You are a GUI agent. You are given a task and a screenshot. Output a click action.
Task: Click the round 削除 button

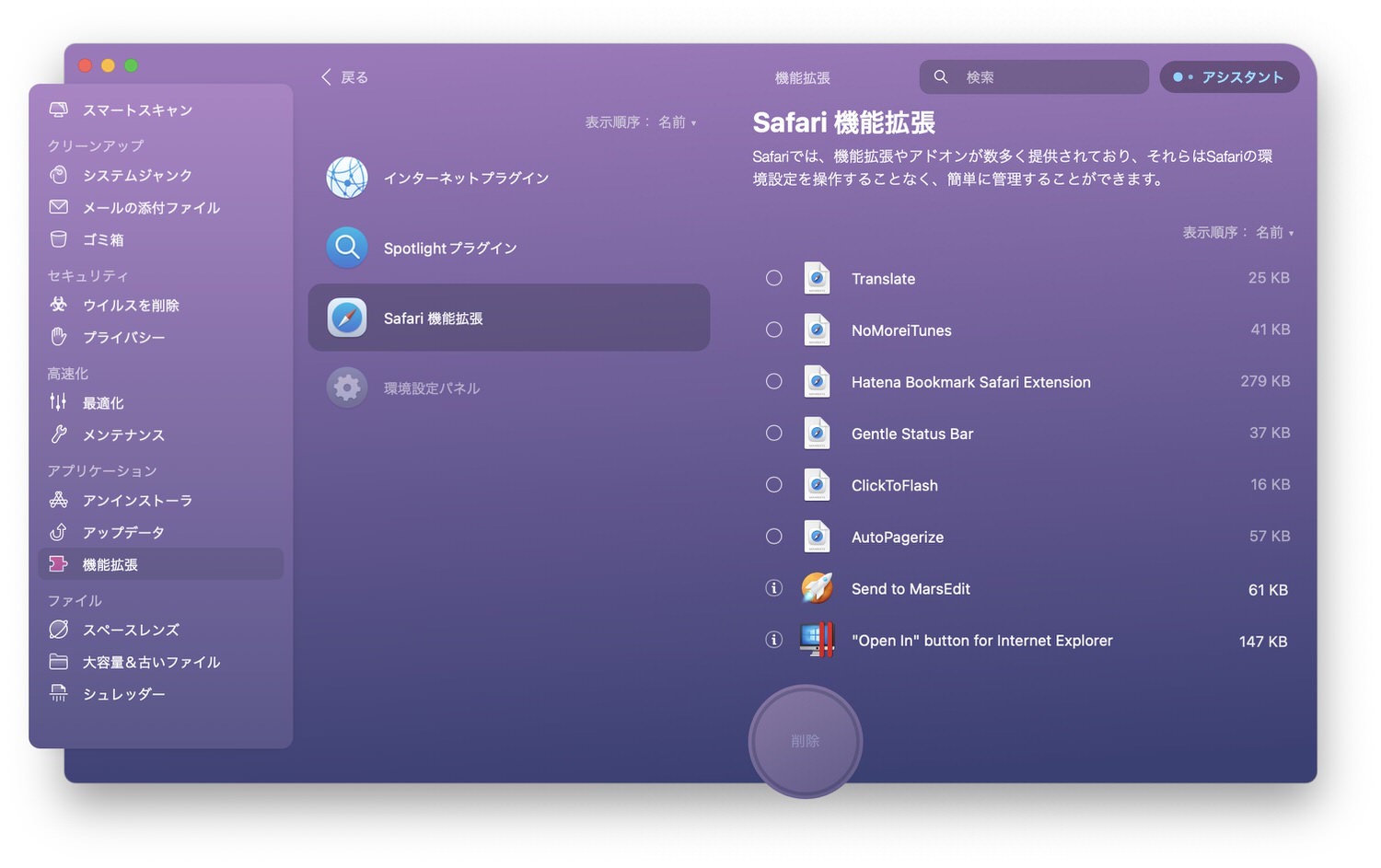pyautogui.click(x=806, y=741)
